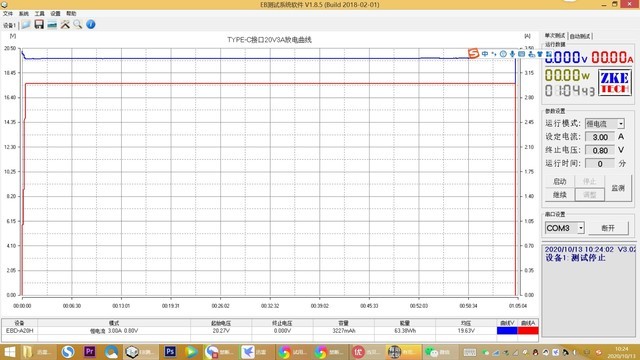Click the magnifier zoom toolbar icon
The height and width of the screenshot is (360, 640).
coord(78,24)
